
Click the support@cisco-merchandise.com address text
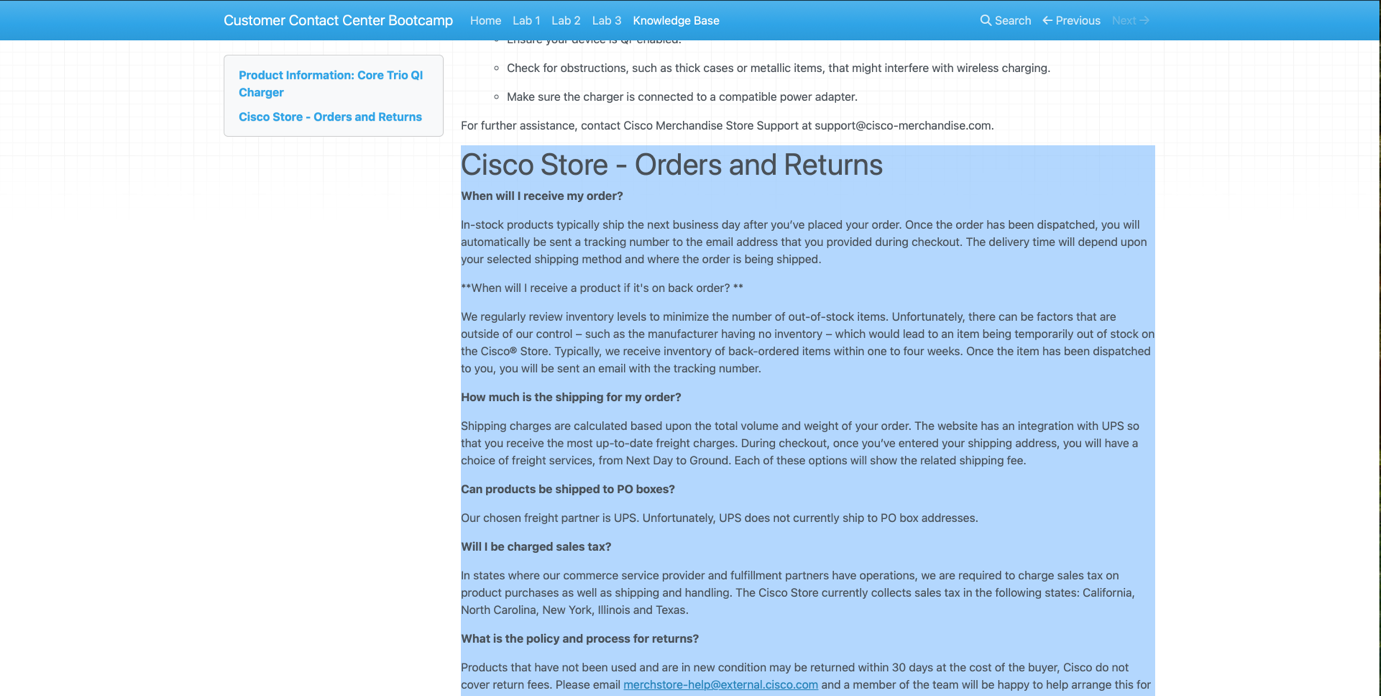[903, 126]
